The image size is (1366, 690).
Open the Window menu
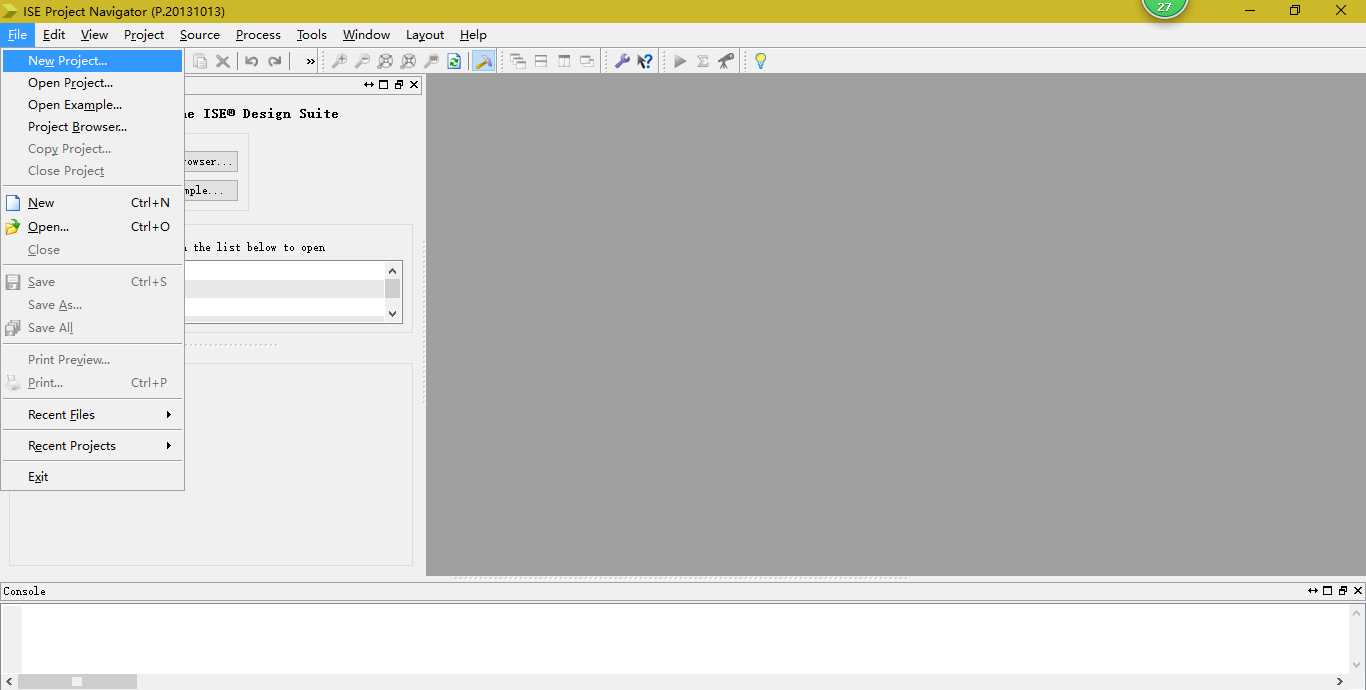pyautogui.click(x=366, y=35)
